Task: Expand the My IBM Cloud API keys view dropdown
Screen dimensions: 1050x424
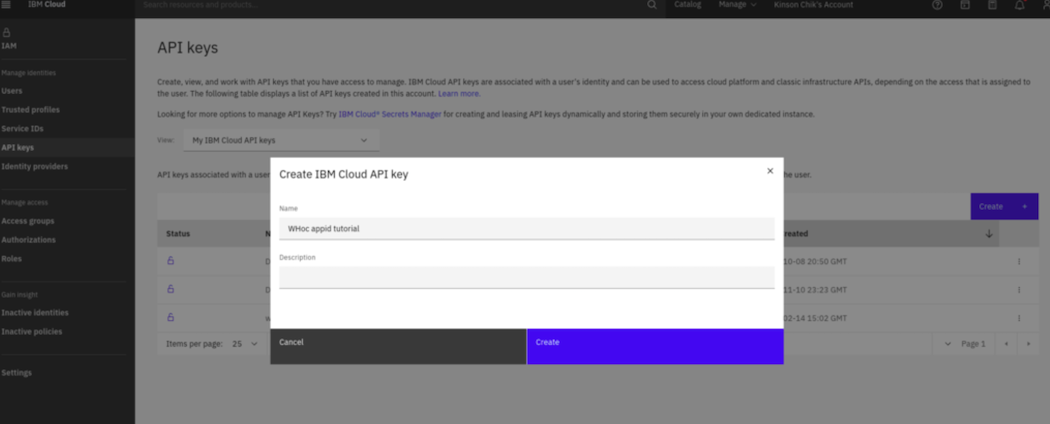Action: click(x=281, y=141)
